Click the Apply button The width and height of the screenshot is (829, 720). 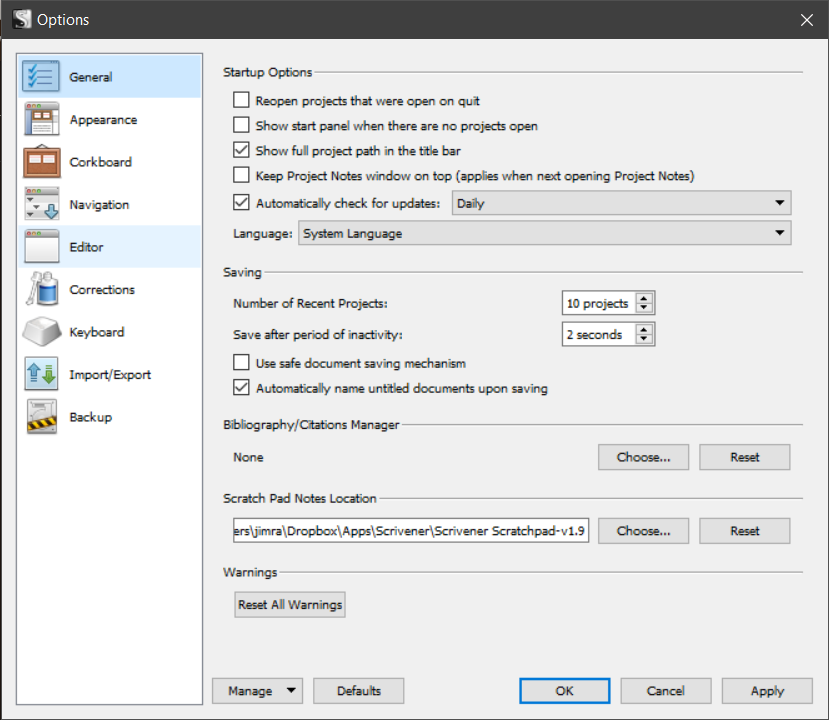[x=767, y=691]
